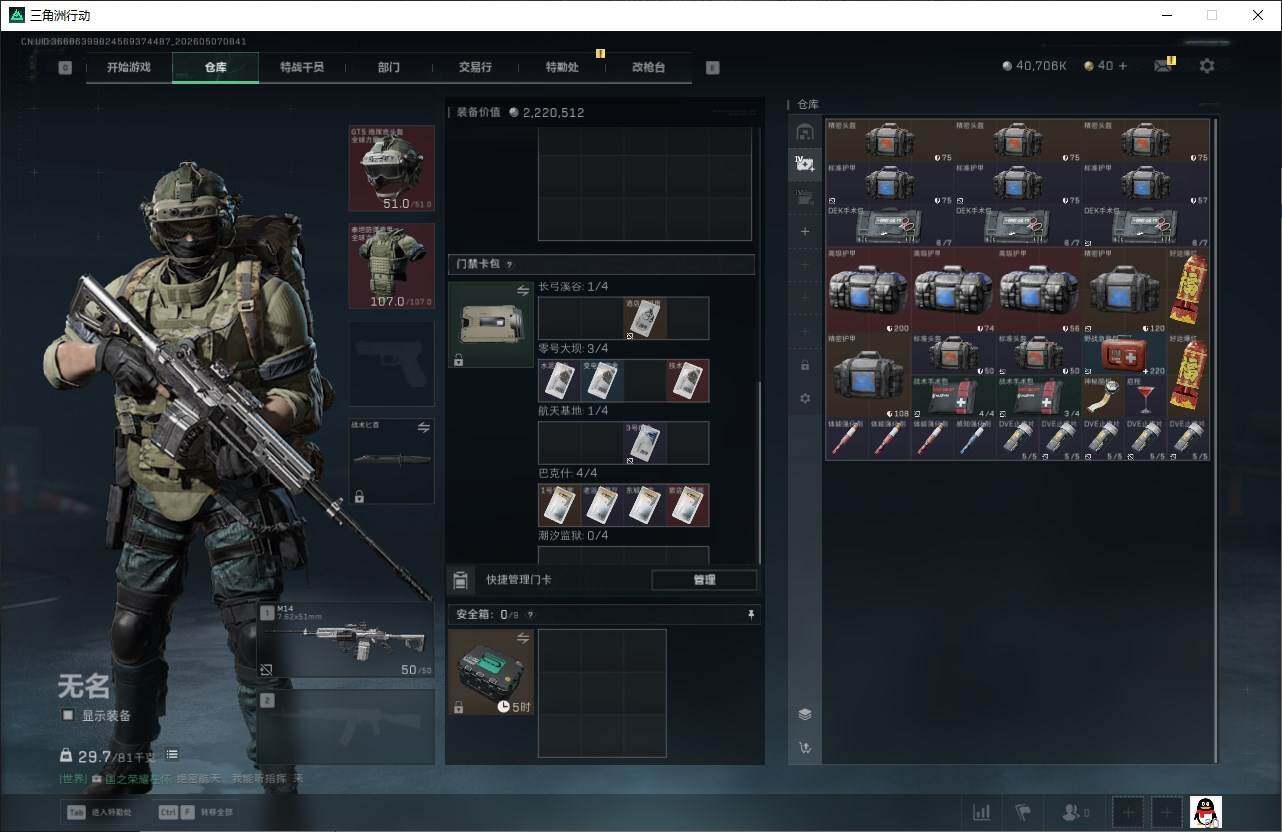The width and height of the screenshot is (1282, 832).
Task: Select the 仓库 tab
Action: pos(215,68)
